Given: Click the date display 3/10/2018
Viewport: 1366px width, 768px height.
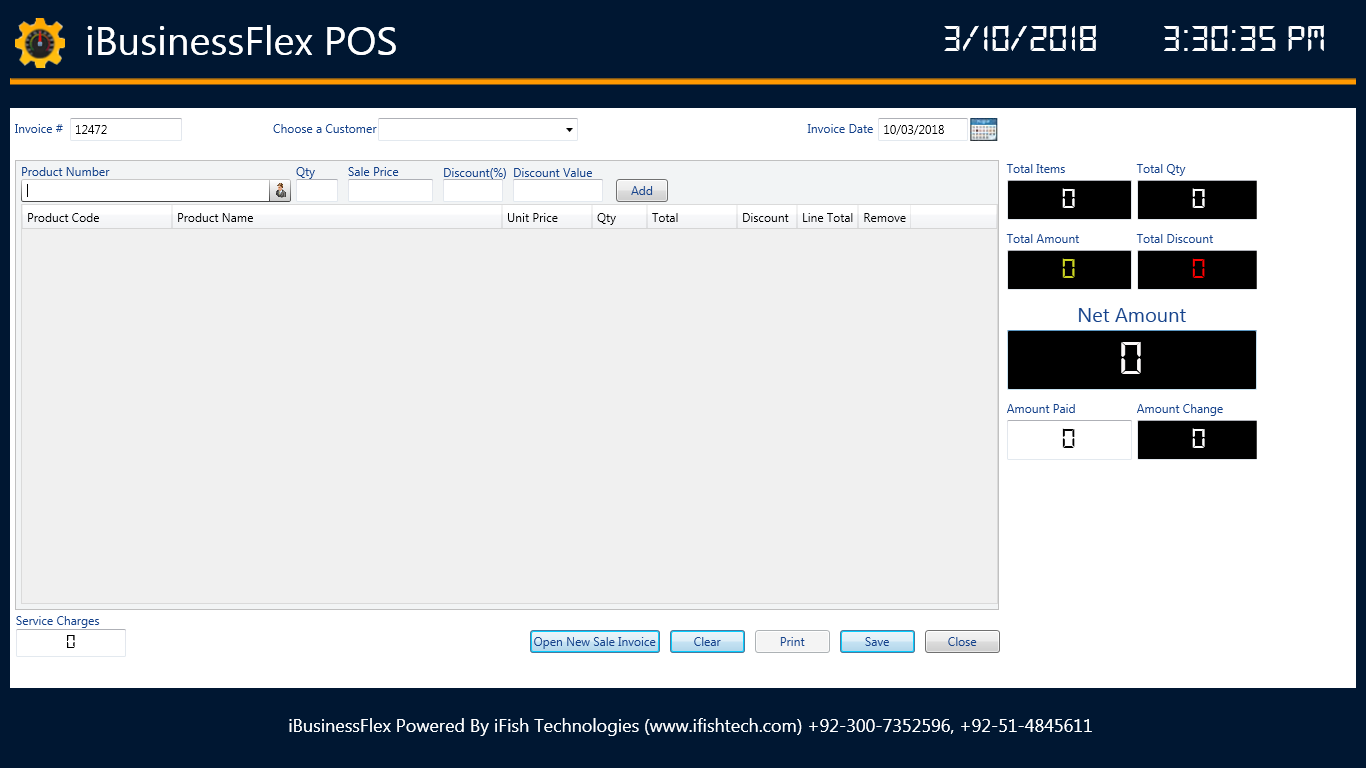Looking at the screenshot, I should click(x=1020, y=40).
